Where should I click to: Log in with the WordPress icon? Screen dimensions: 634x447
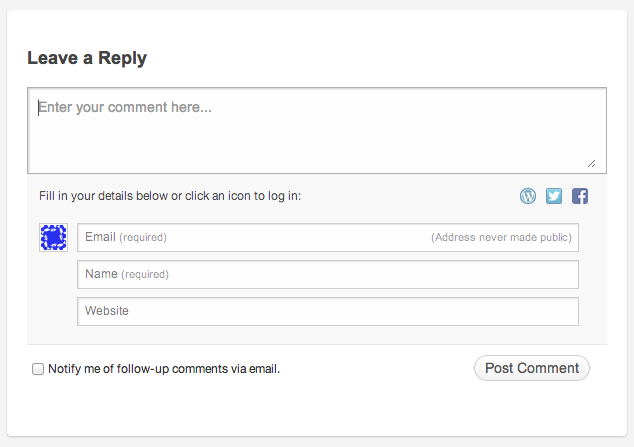(x=528, y=196)
